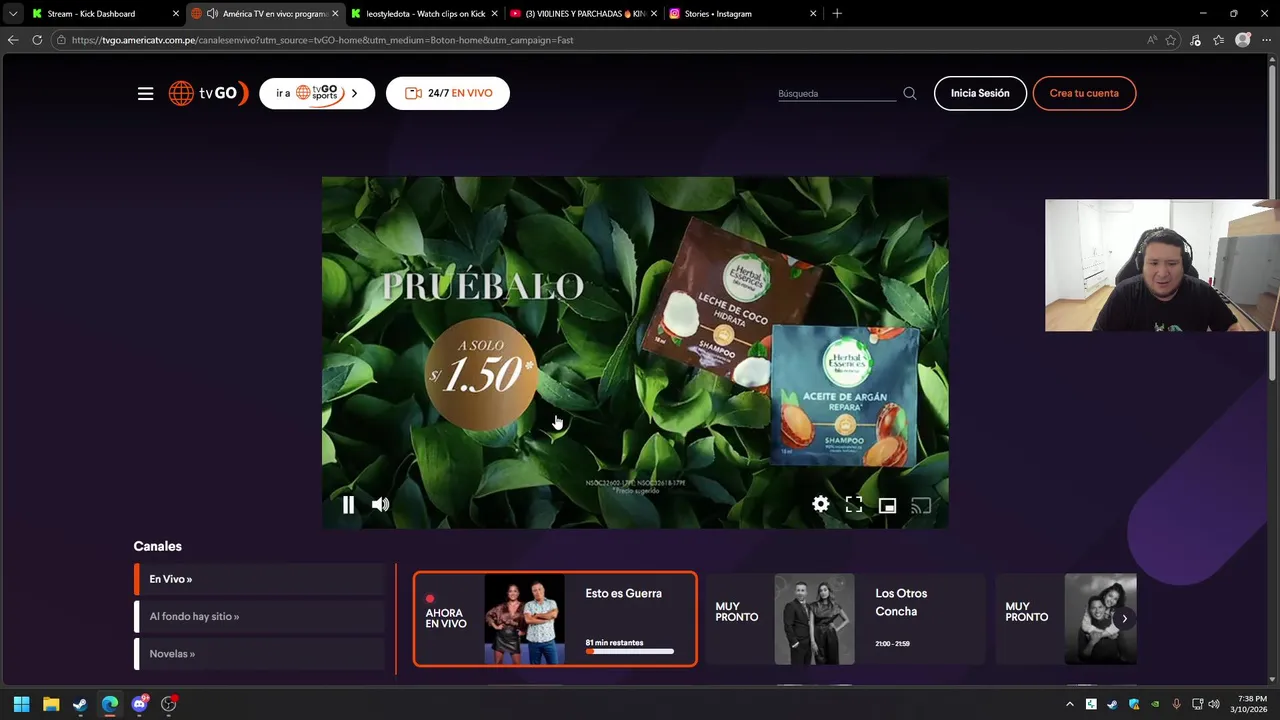Click the address bar URL
Screen dimensions: 1280x720
(322, 40)
